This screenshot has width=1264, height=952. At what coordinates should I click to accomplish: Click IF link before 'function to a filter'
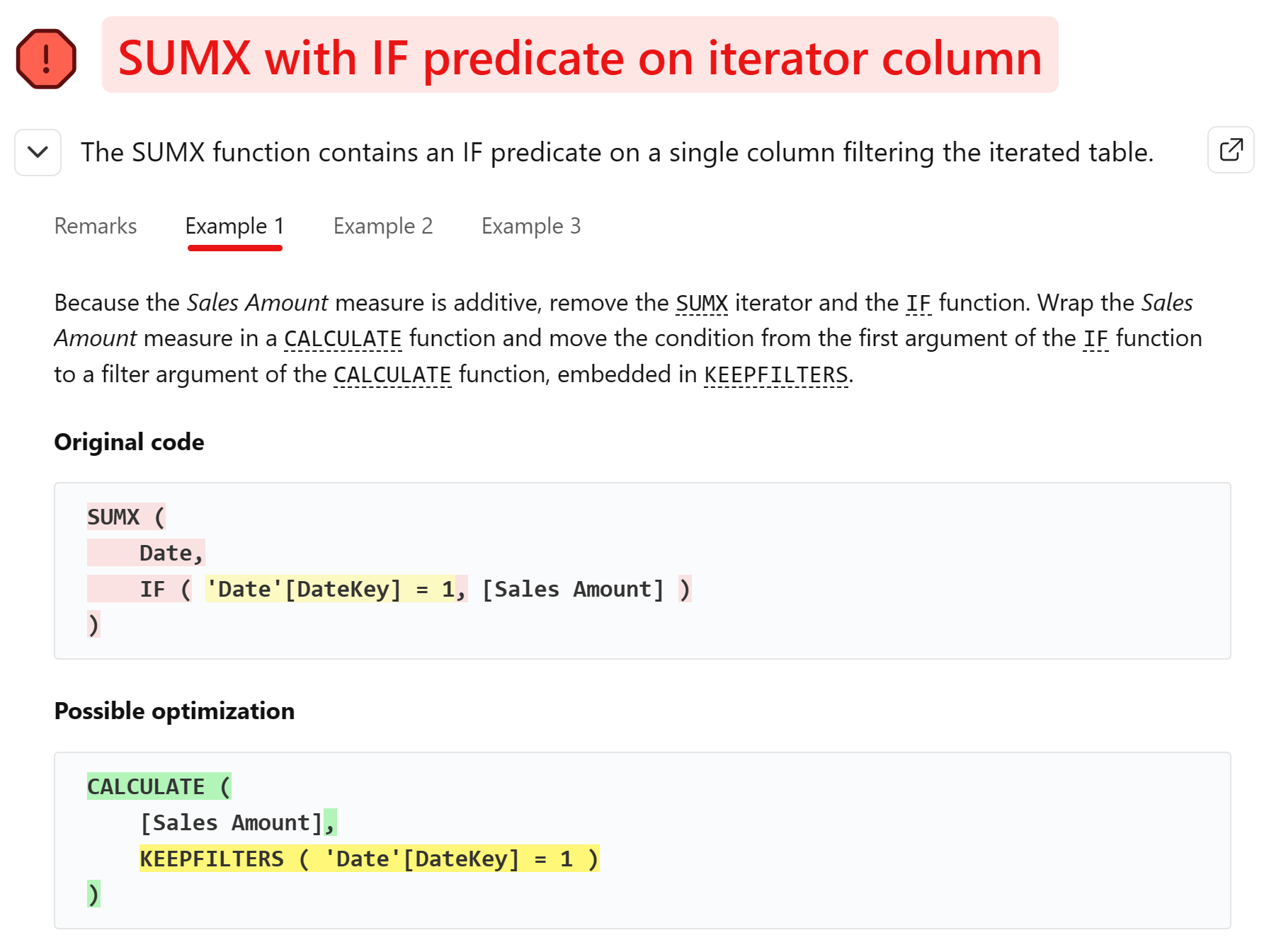coord(1095,338)
